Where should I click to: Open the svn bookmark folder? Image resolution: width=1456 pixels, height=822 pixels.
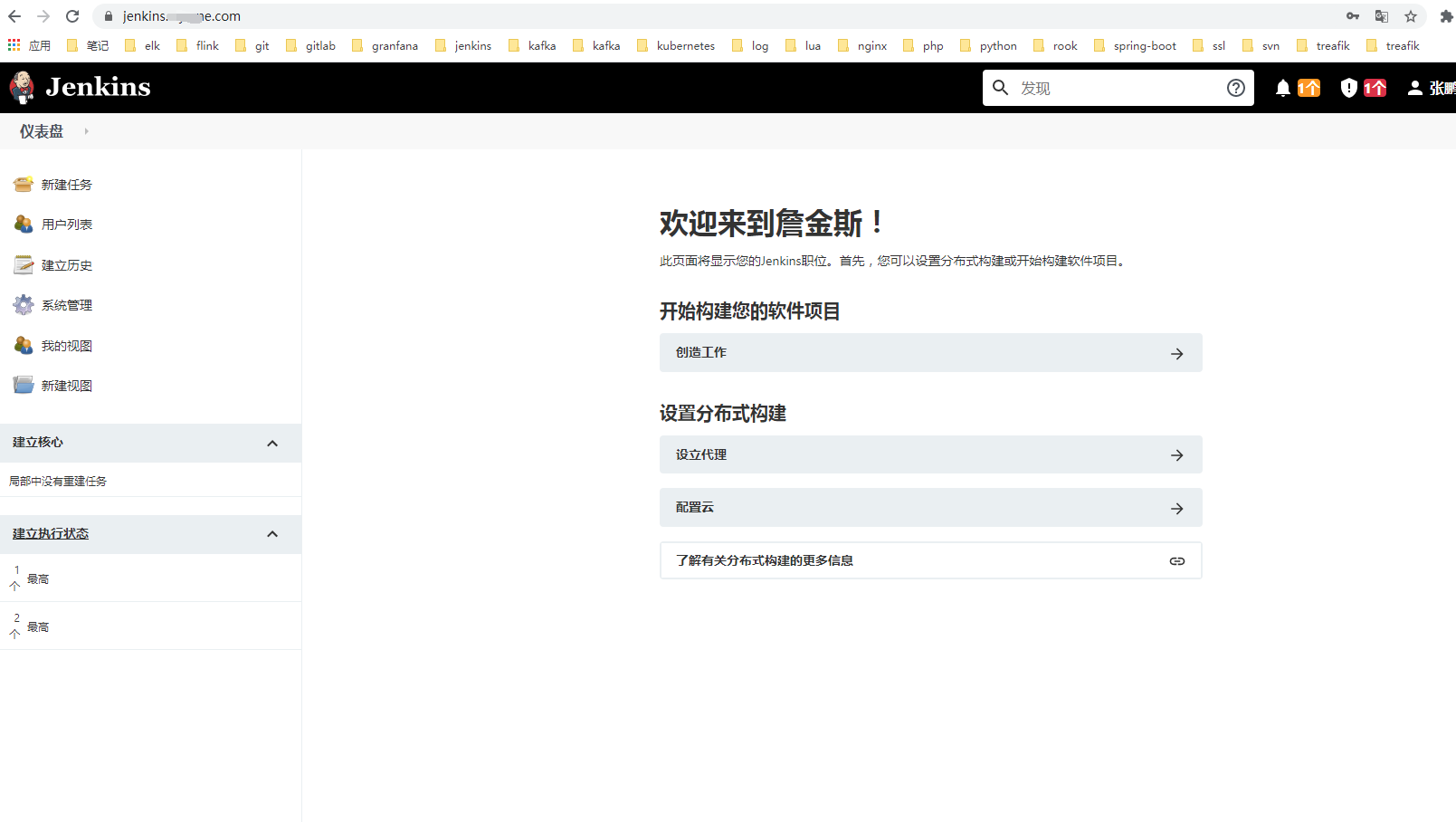[1261, 45]
